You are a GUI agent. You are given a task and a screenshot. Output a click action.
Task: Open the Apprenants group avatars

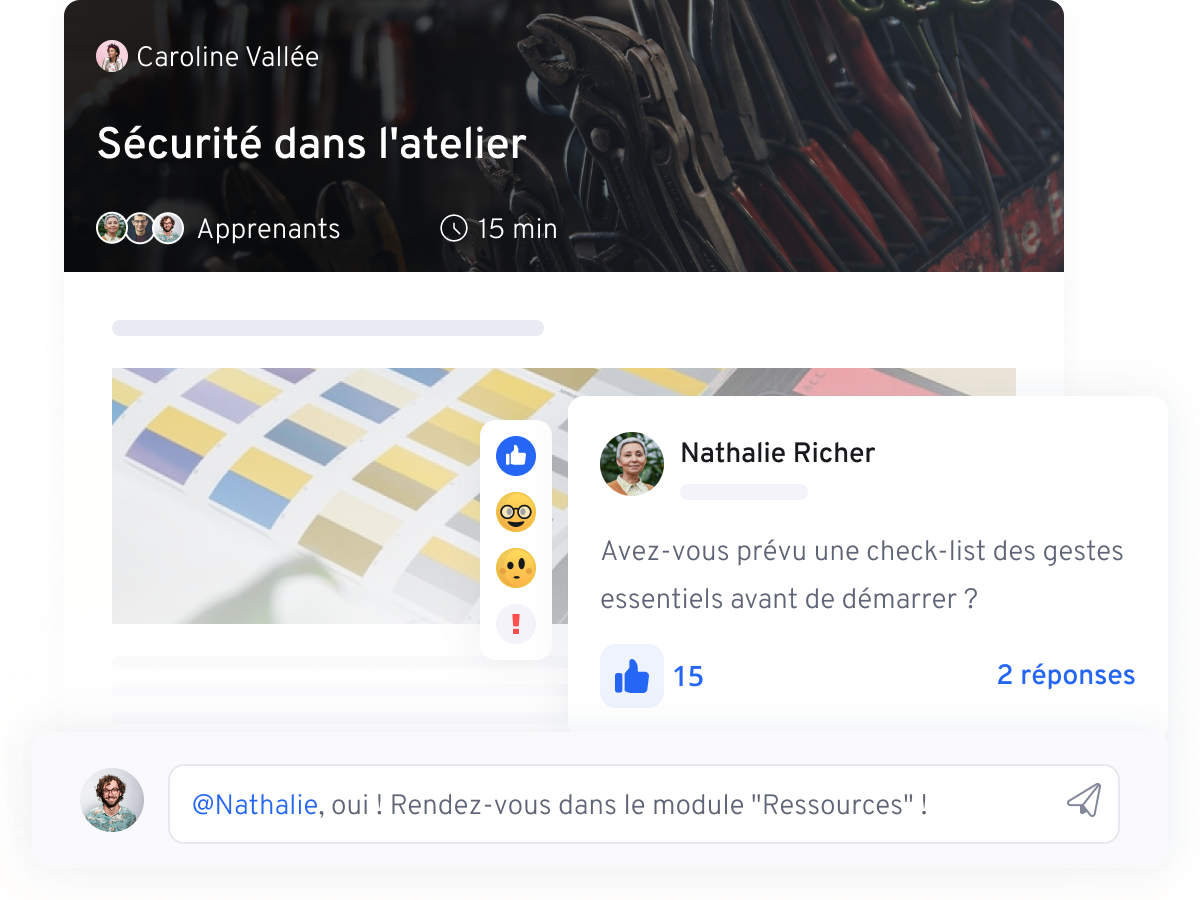click(140, 229)
